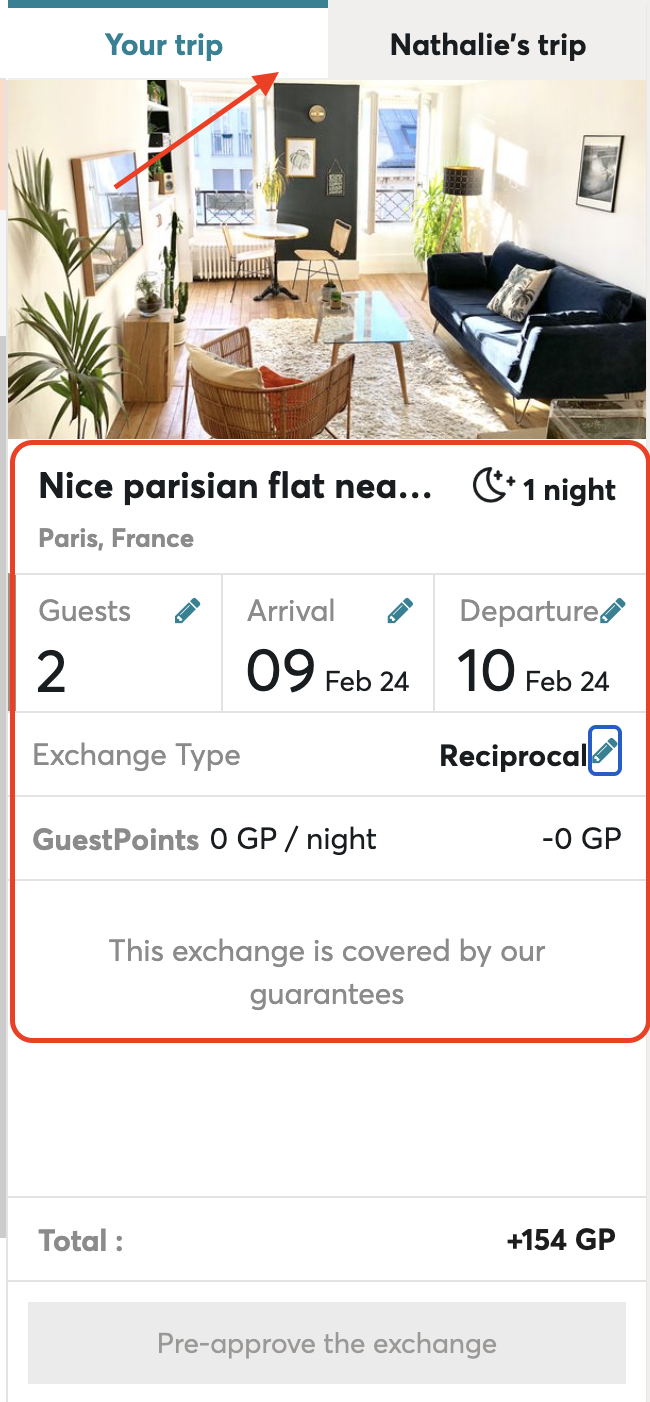Select the 09 Feb 24 arrival date

(x=328, y=672)
